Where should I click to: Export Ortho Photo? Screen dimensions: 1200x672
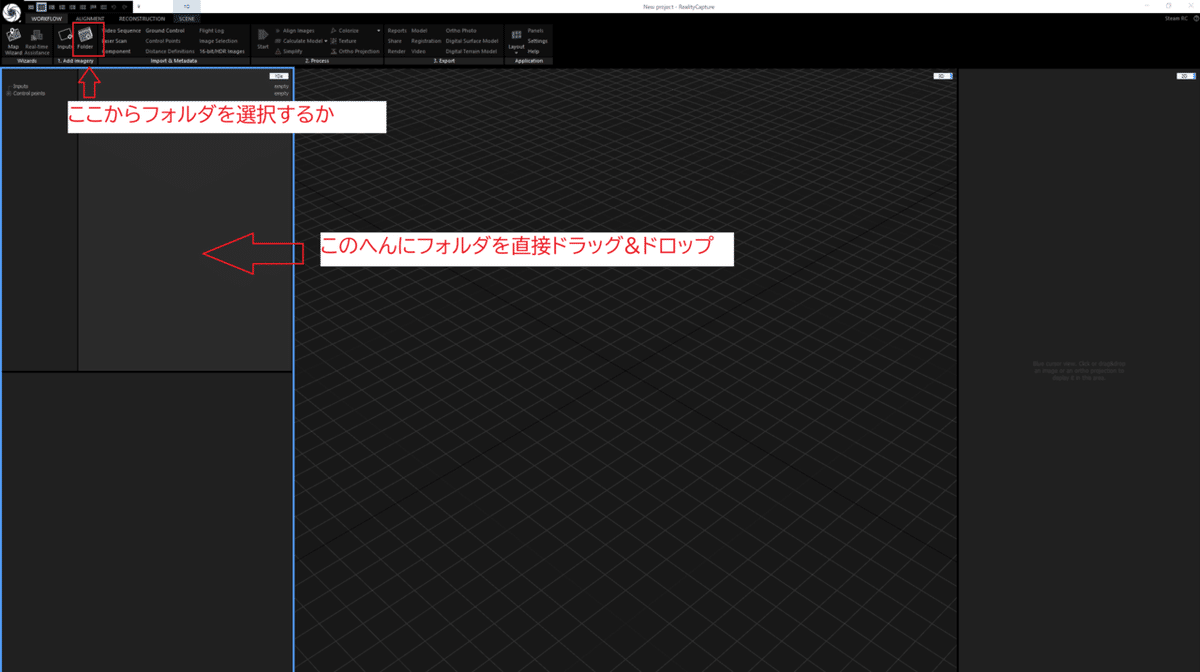(x=461, y=30)
